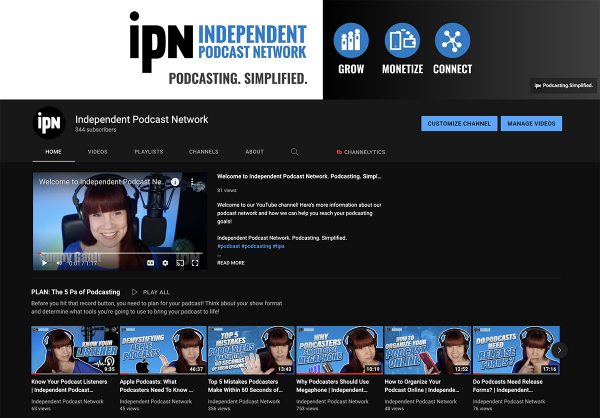Click the next arrow on the video carousel
Image resolution: width=600 pixels, height=418 pixels.
tap(559, 350)
